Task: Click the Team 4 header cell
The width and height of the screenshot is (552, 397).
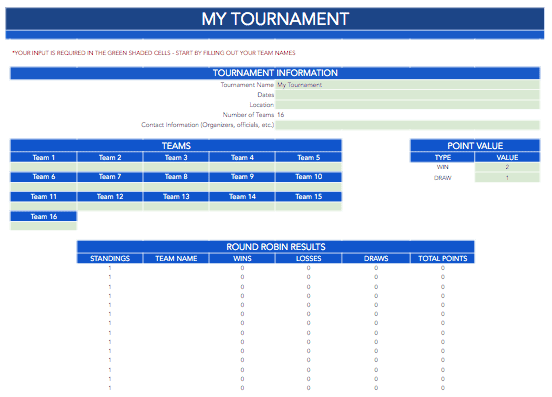Action: click(x=242, y=157)
